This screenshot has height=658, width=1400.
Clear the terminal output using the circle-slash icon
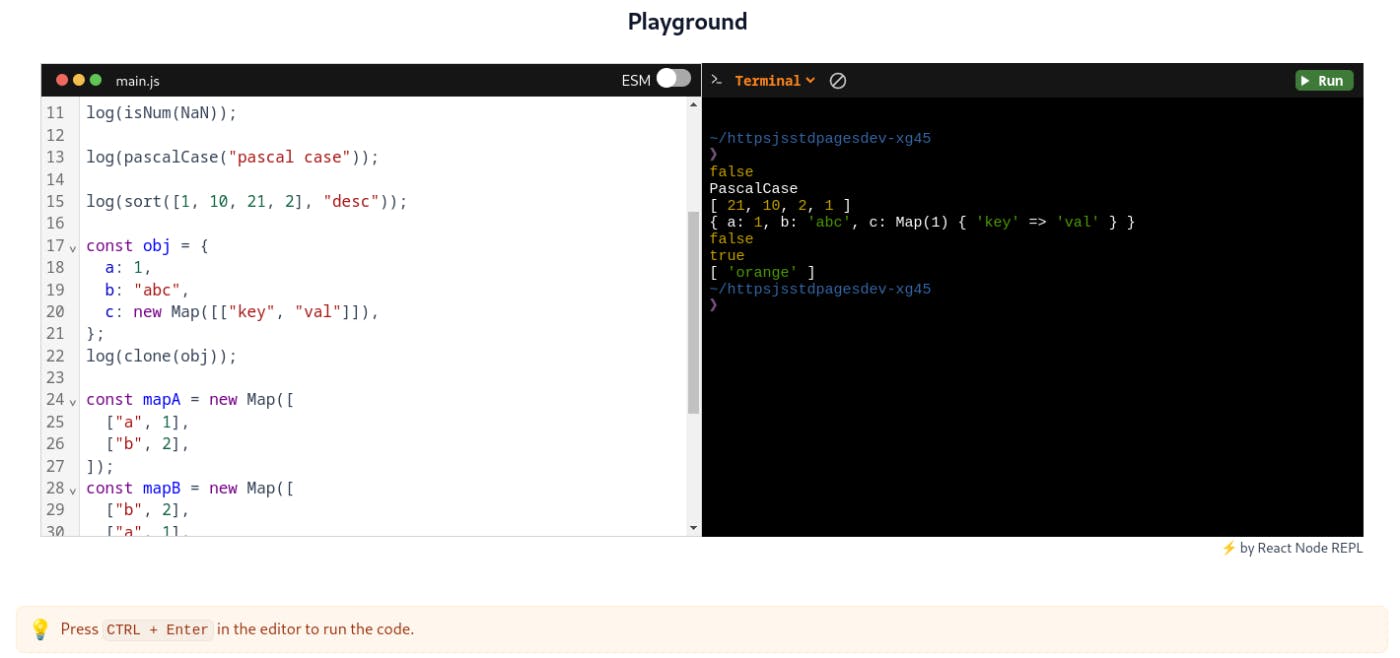pyautogui.click(x=839, y=80)
